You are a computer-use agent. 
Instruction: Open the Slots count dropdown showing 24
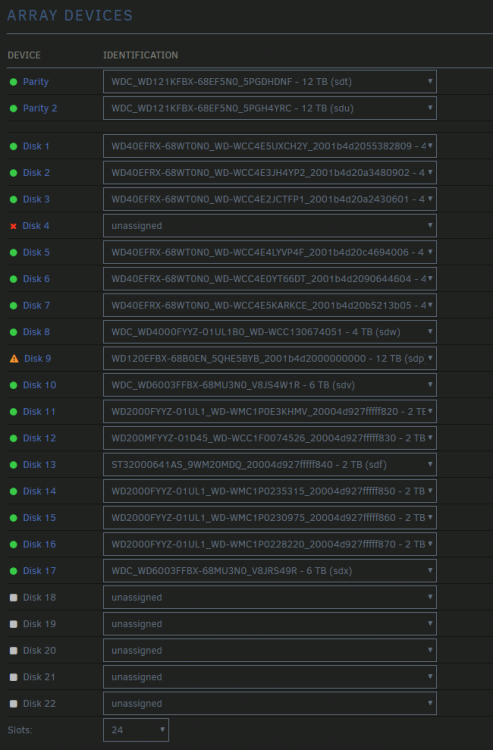(136, 730)
